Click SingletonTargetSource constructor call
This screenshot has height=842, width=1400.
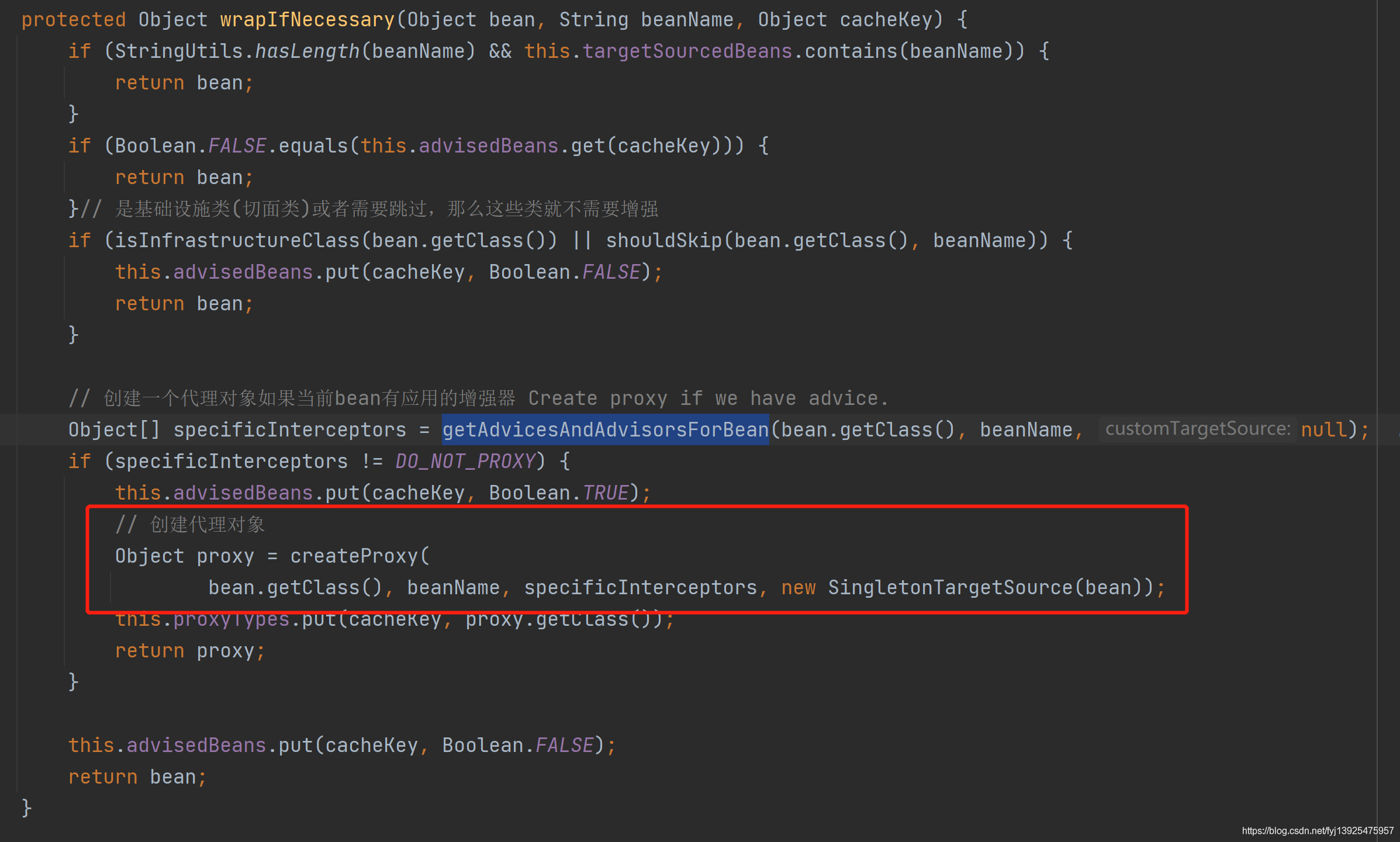click(950, 588)
